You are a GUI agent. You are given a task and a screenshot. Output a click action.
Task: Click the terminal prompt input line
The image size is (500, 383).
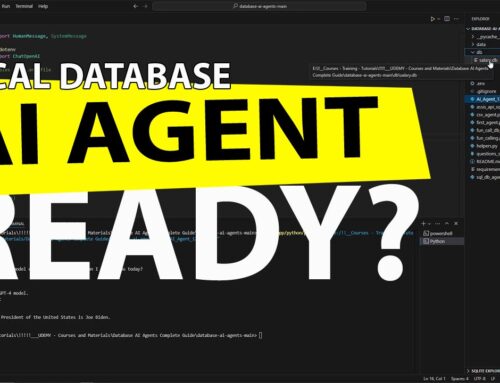pos(131,335)
